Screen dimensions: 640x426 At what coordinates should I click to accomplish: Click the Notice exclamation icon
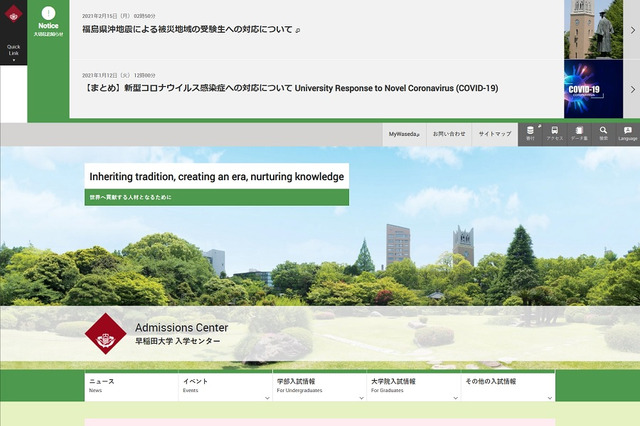[x=48, y=13]
